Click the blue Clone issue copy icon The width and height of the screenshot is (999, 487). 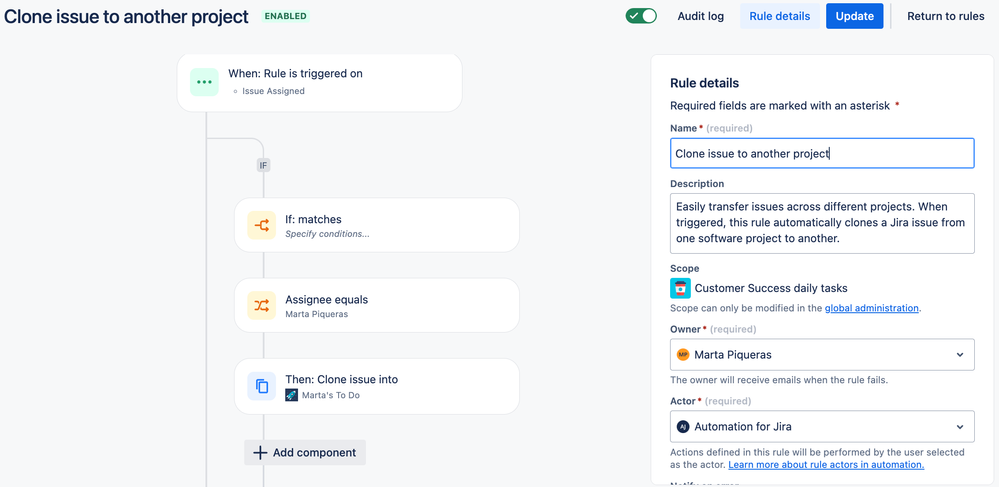tap(261, 386)
